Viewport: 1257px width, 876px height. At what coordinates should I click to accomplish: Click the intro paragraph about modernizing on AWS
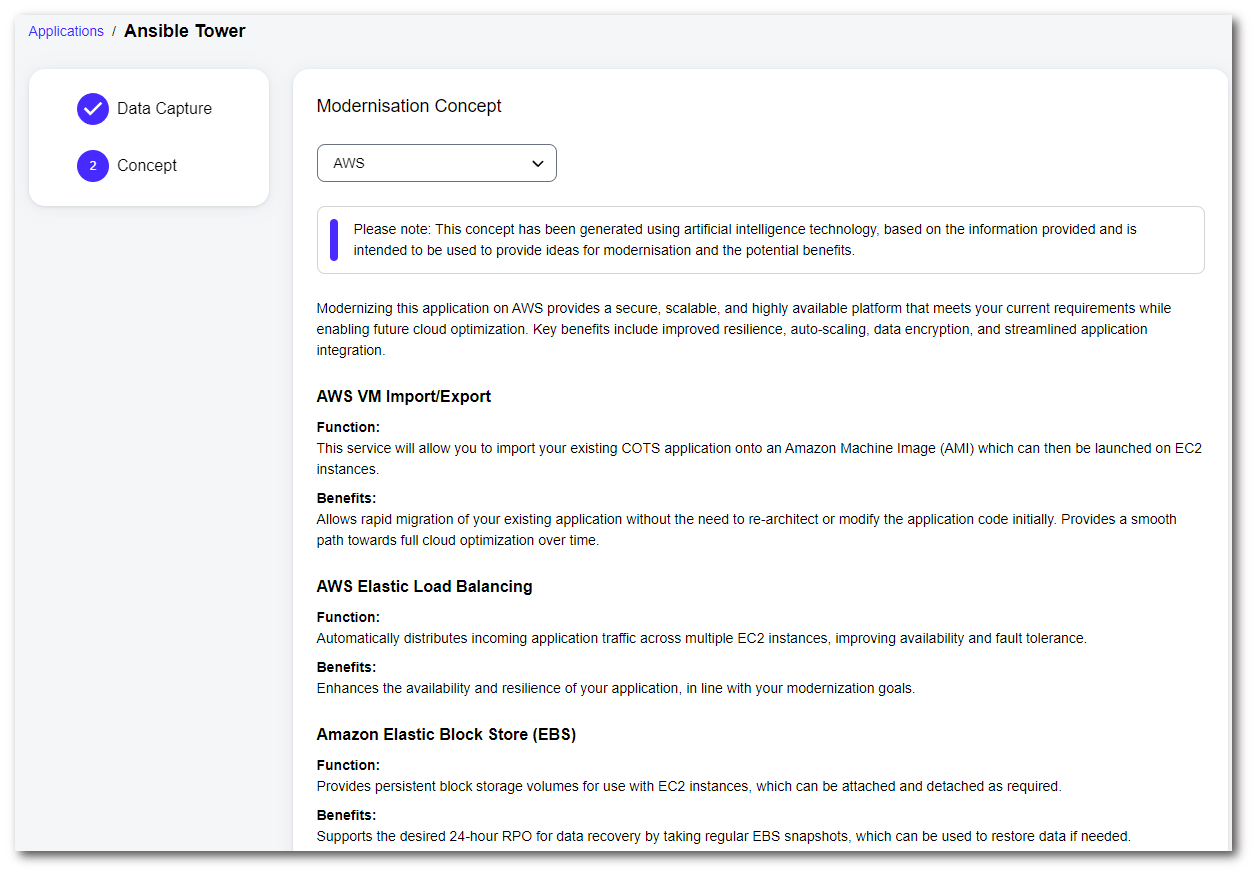point(744,329)
